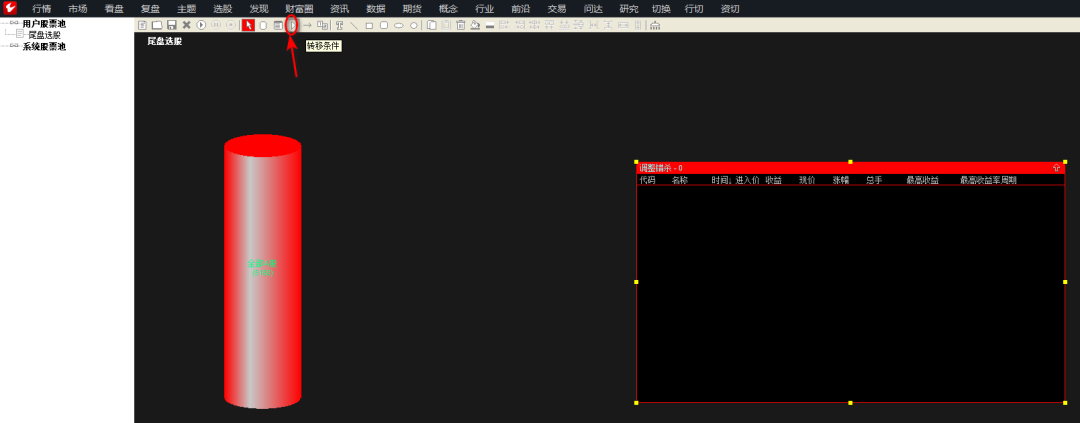Screen dimensions: 1080x423
Task: Click the paint bucket fill icon
Action: 475,25
